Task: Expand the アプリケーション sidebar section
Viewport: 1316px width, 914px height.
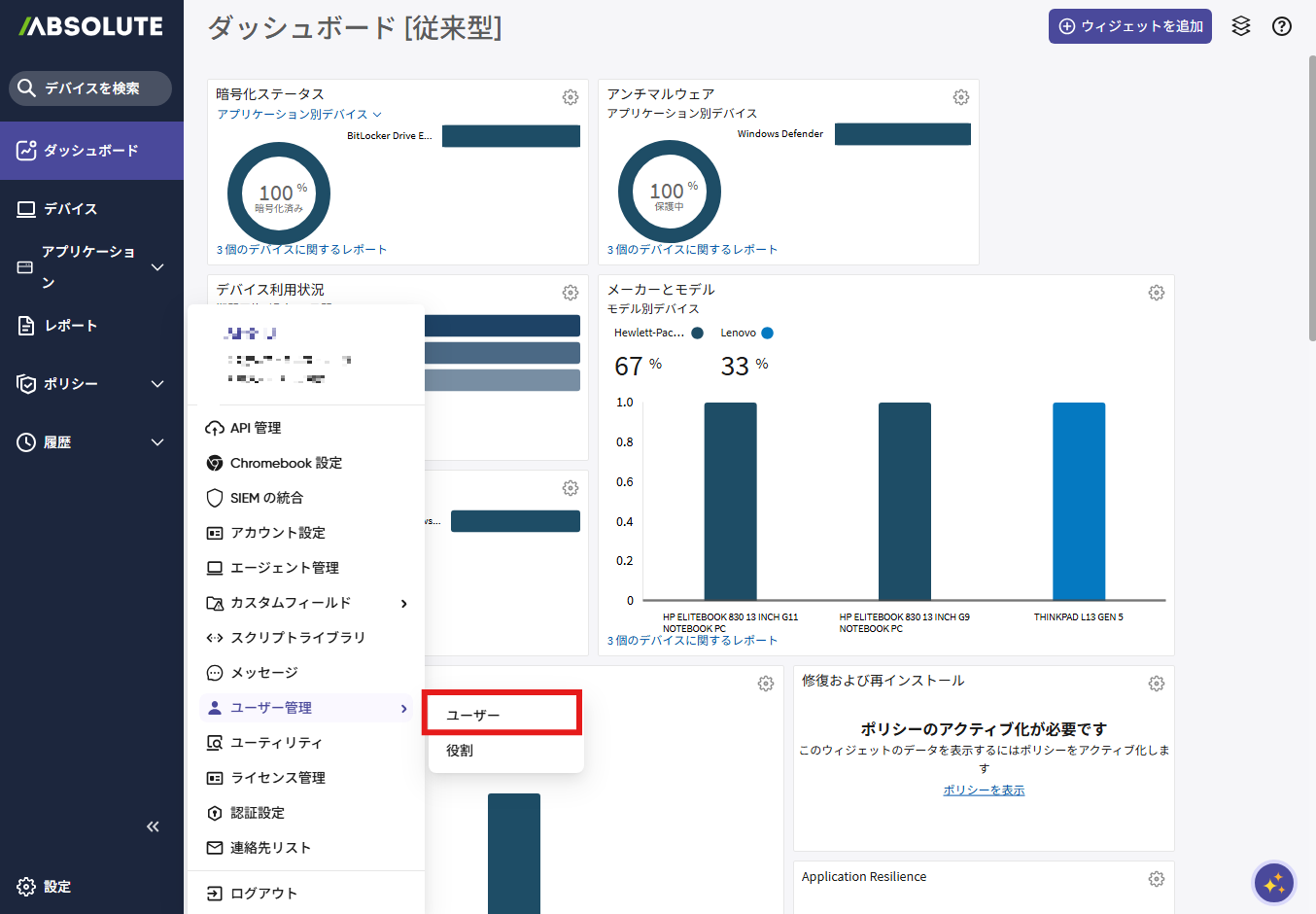Action: 157,267
